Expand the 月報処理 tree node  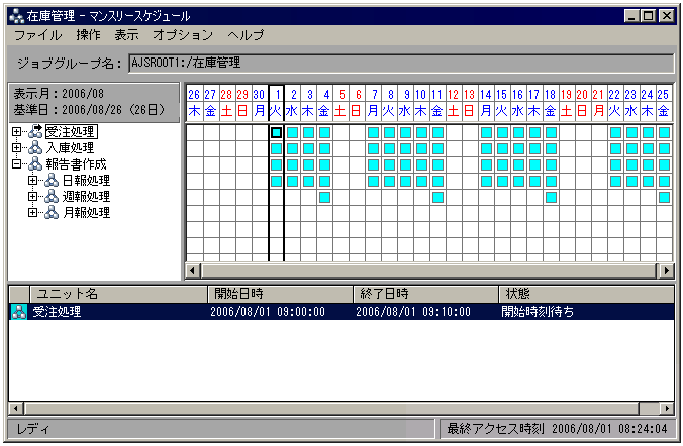click(32, 213)
